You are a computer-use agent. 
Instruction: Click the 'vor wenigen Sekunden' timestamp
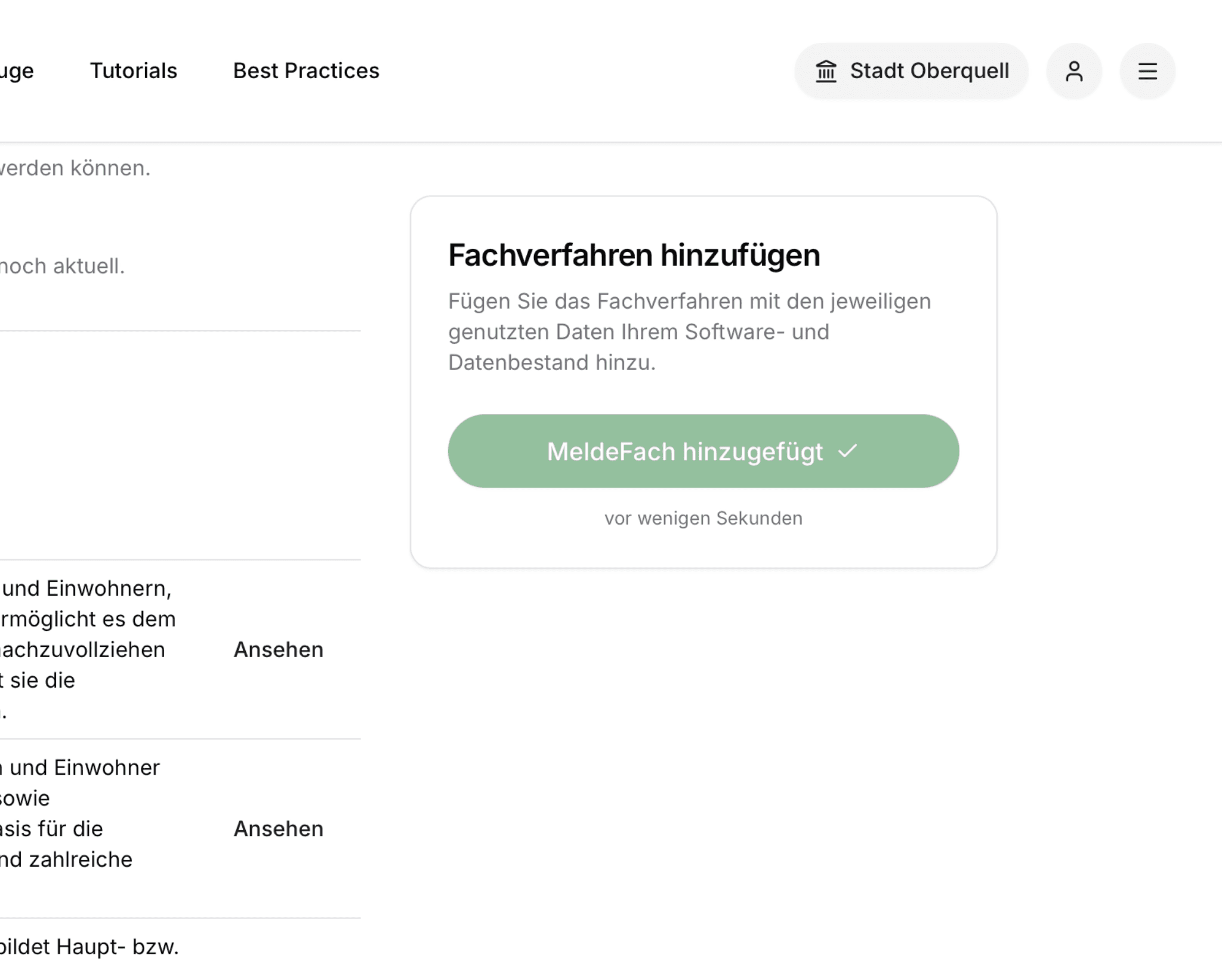coord(703,518)
